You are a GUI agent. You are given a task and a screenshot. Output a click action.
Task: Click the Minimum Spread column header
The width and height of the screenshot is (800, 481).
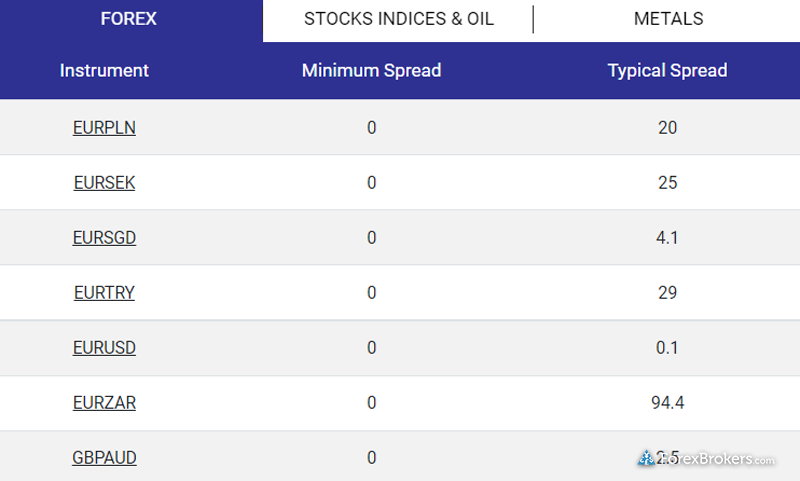point(371,71)
